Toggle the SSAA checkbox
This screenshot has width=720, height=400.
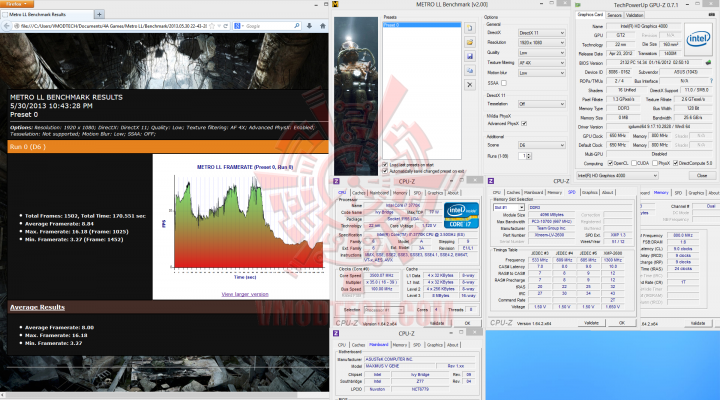coord(504,83)
